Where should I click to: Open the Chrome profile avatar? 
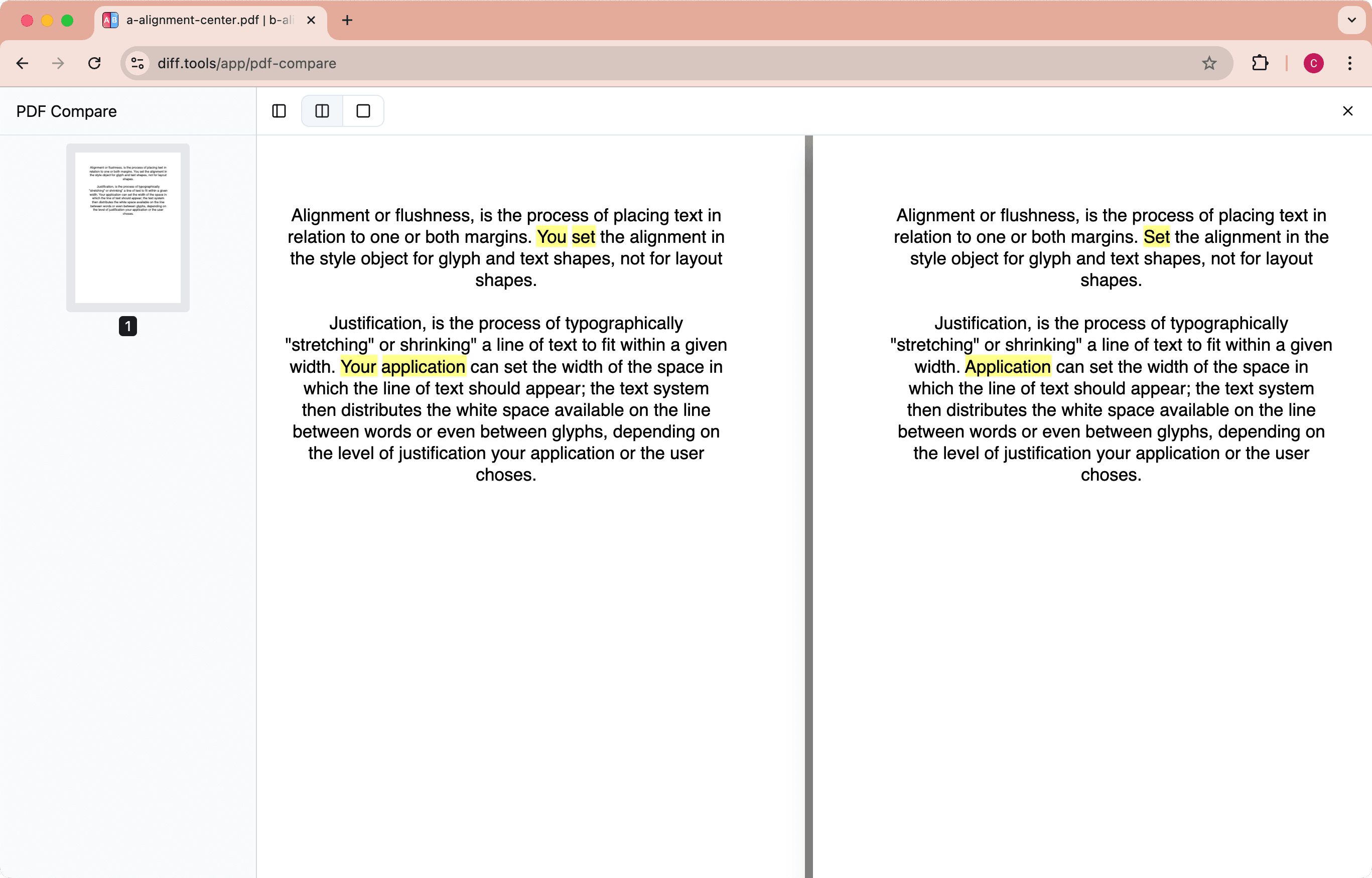[1313, 63]
